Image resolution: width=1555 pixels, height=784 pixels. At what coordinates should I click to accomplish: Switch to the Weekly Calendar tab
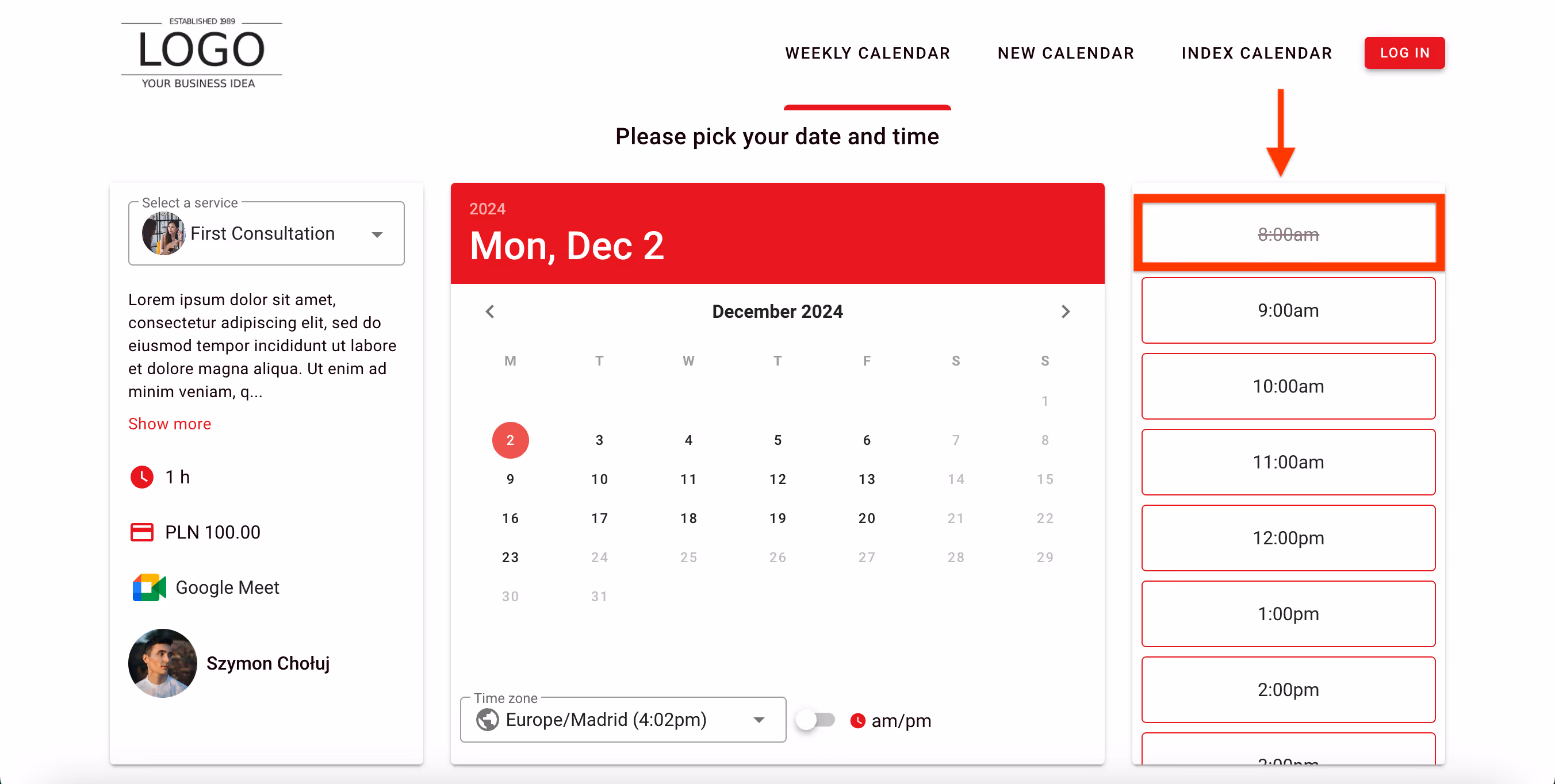(867, 53)
